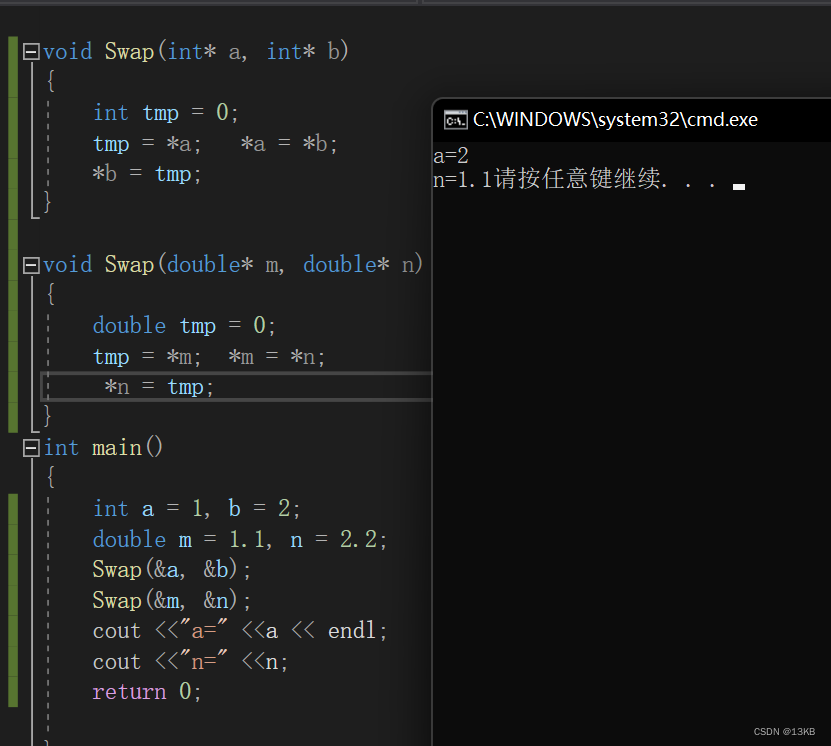Viewport: 831px width, 746px height.
Task: Click the line 'int tmp = 0;'
Action: click(x=166, y=113)
